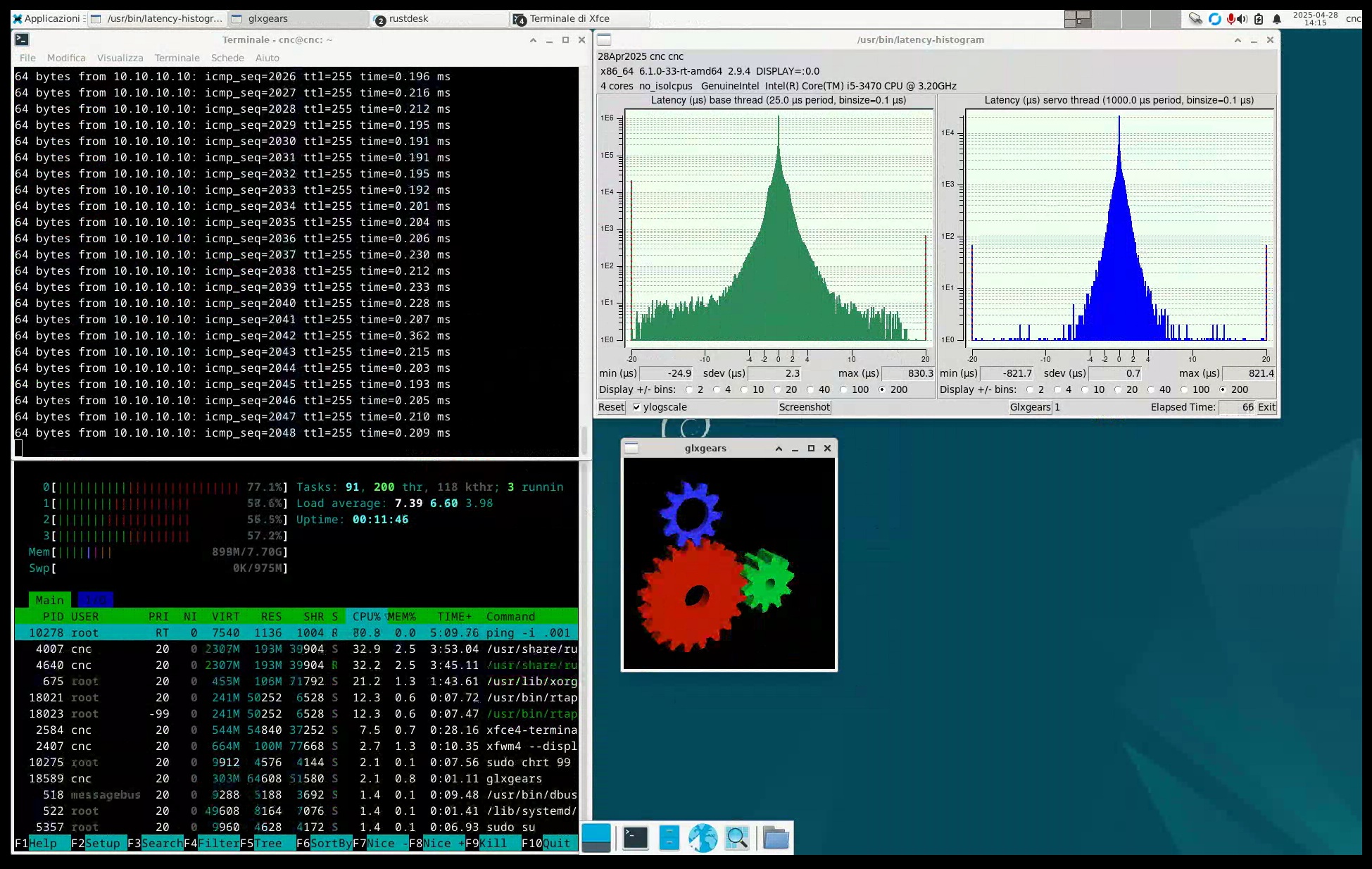The image size is (1372, 869).
Task: Open application finder magnifier icon in dock
Action: pyautogui.click(x=737, y=838)
